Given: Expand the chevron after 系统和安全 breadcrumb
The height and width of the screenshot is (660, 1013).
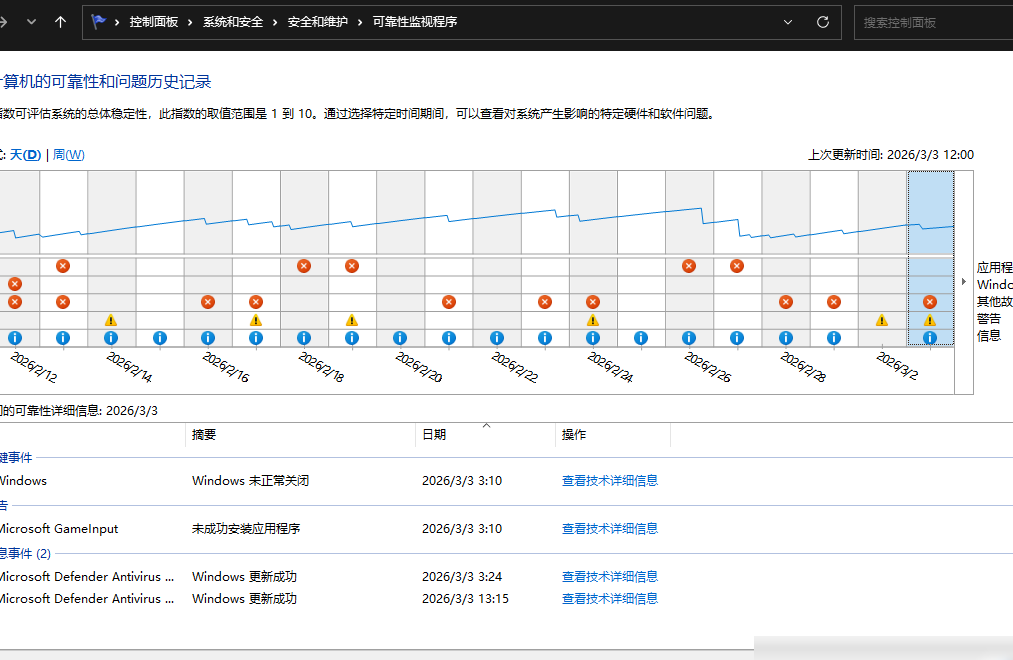Looking at the screenshot, I should click(x=275, y=22).
